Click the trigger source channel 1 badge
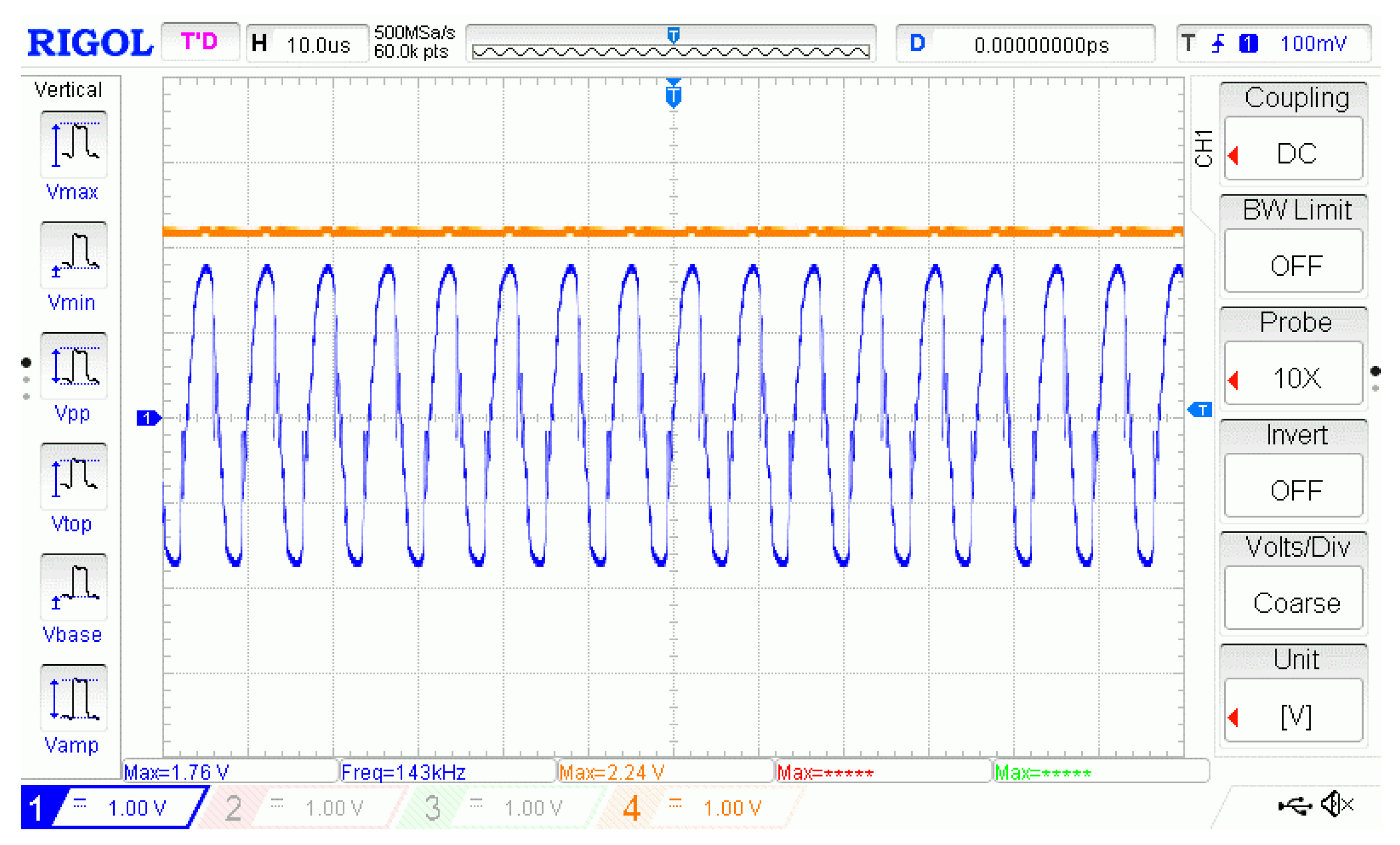 click(1248, 43)
